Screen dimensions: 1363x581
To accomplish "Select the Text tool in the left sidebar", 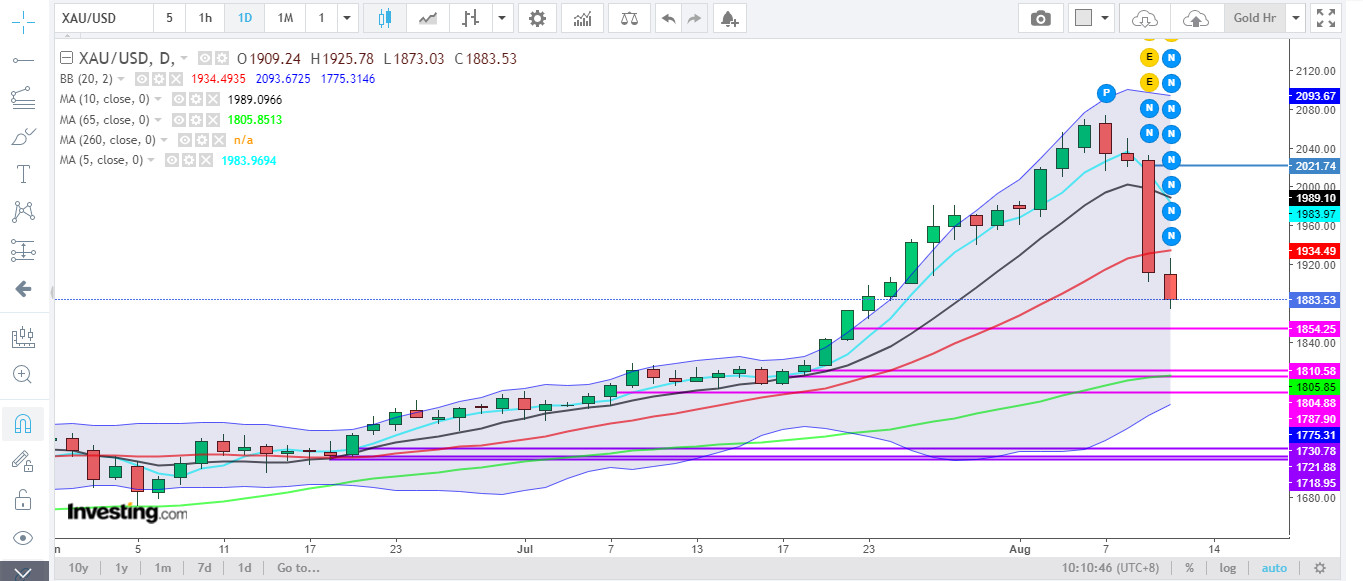I will 22,174.
